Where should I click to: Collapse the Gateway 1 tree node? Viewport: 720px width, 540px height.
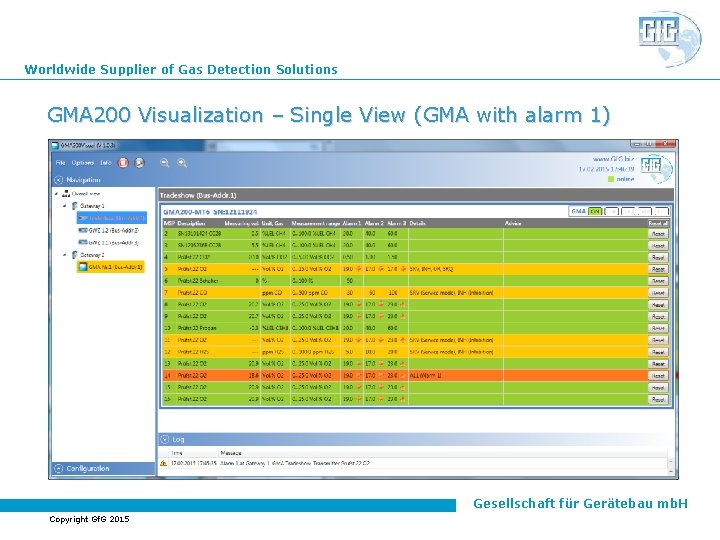pyautogui.click(x=65, y=206)
